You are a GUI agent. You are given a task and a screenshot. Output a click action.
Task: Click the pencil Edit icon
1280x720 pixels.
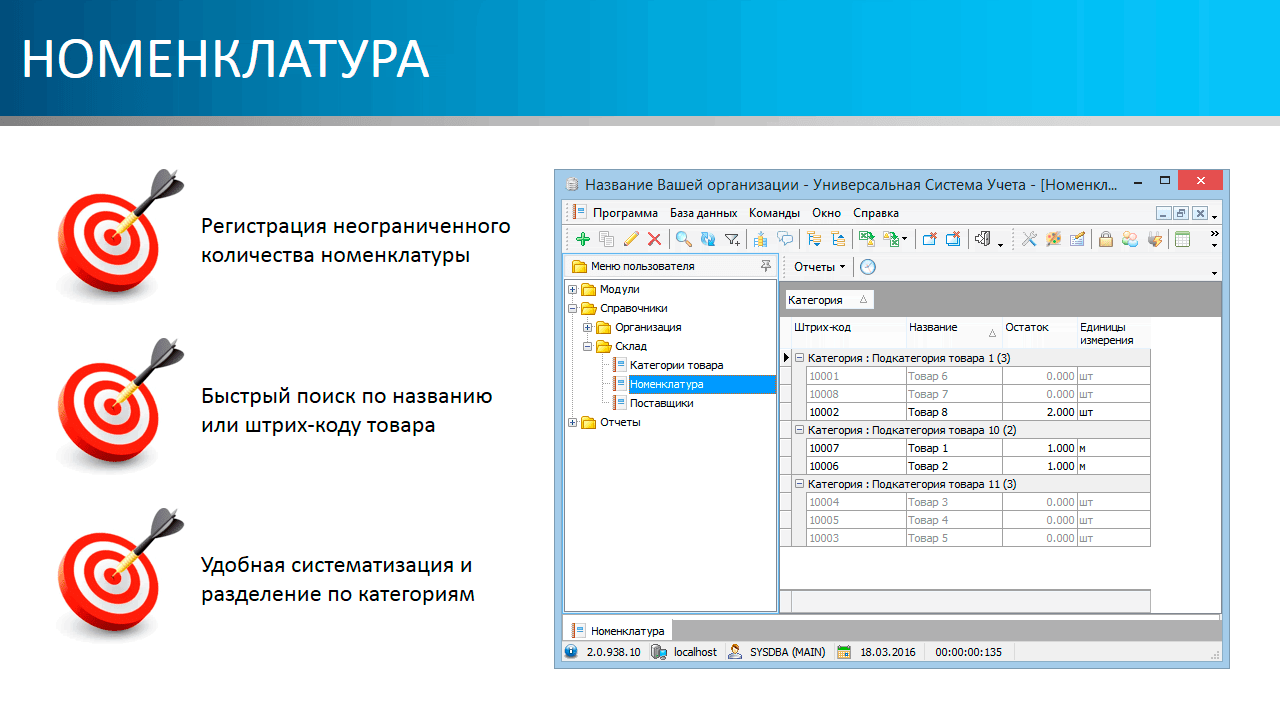click(x=631, y=239)
